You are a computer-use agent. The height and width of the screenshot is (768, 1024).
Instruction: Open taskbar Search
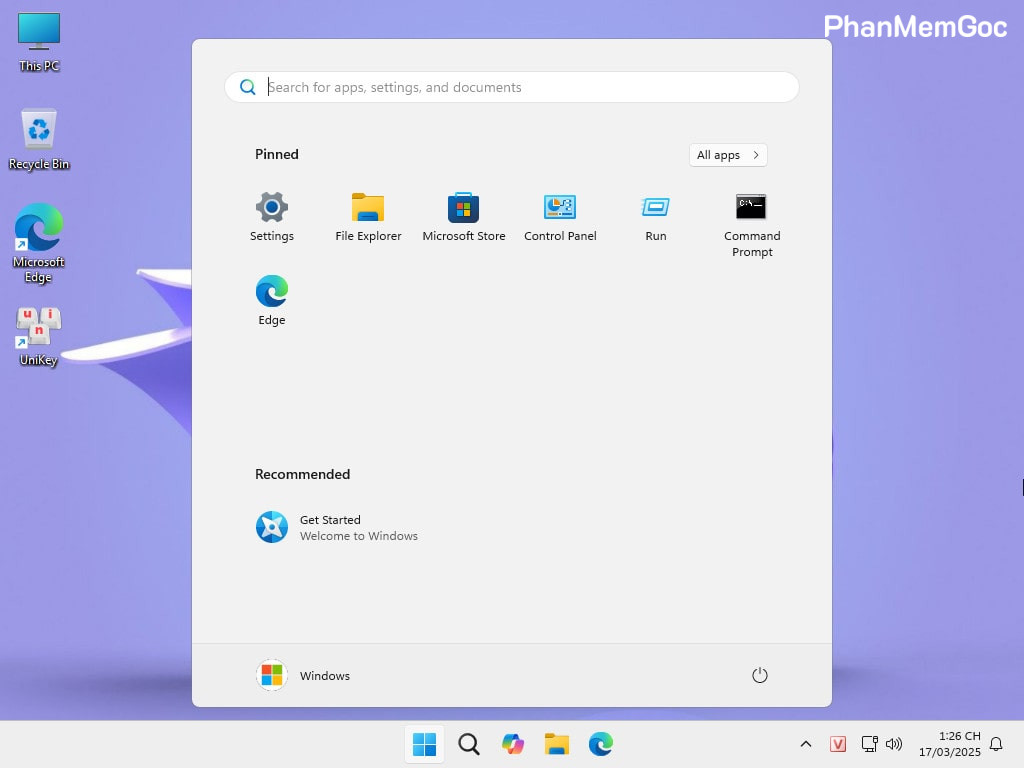pos(468,744)
